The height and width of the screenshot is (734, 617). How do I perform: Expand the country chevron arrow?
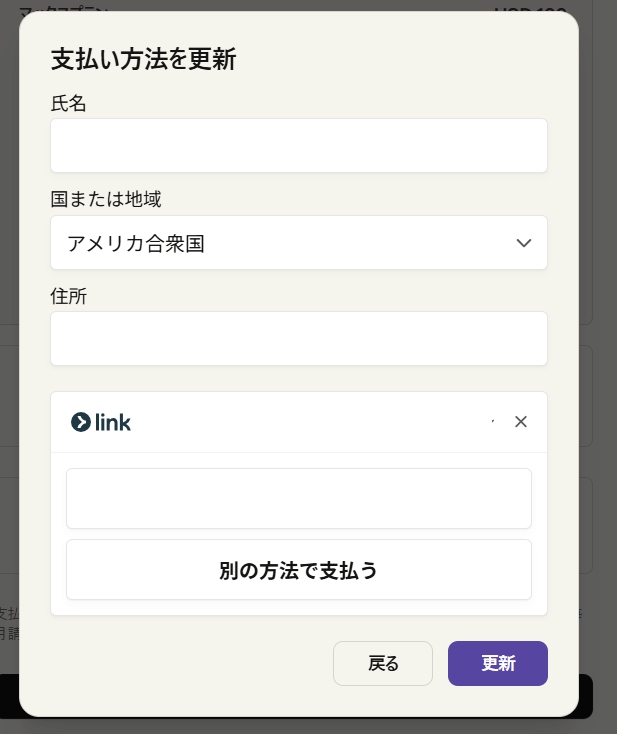[523, 243]
